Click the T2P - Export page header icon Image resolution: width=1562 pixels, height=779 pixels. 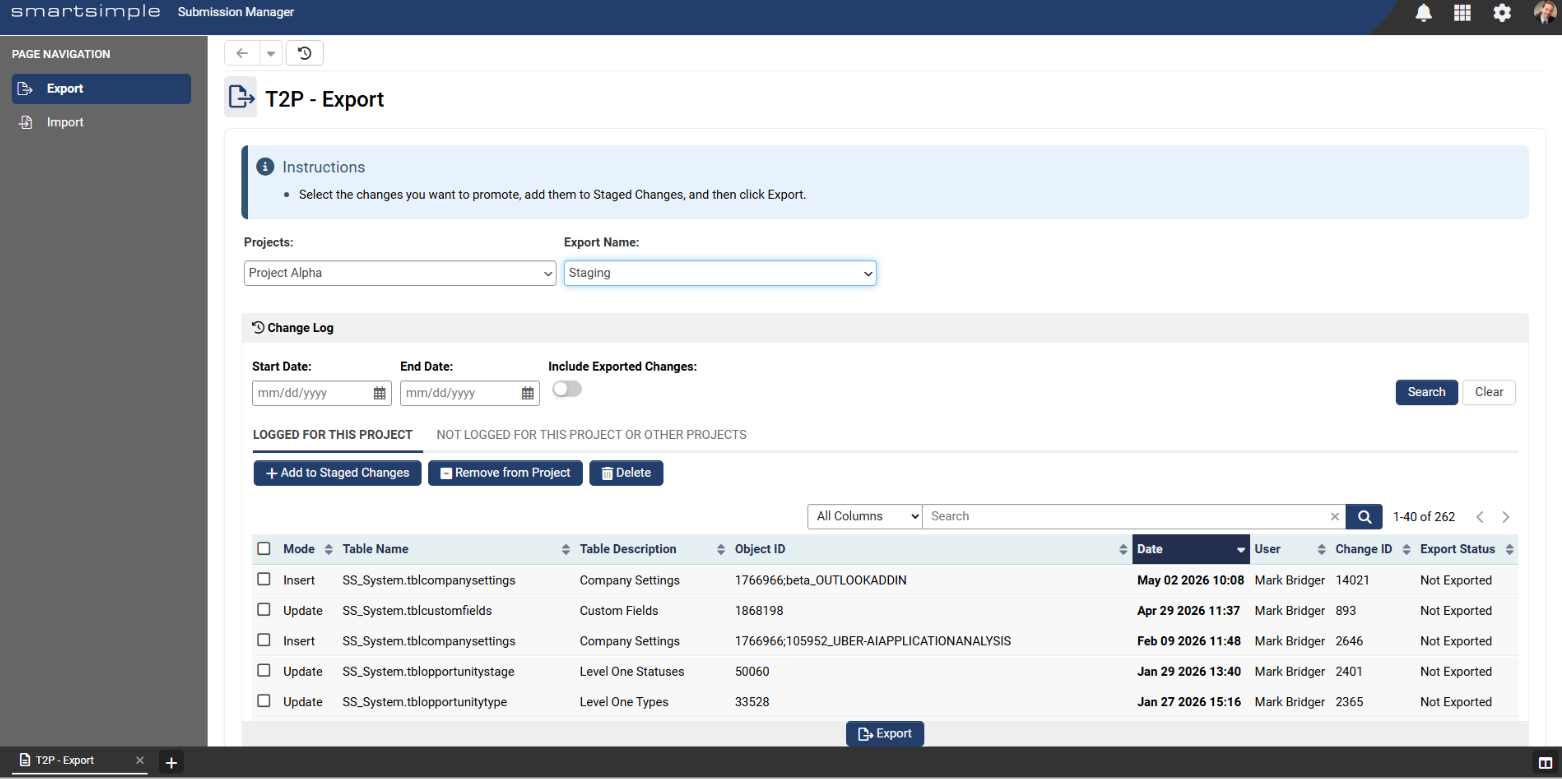pyautogui.click(x=240, y=97)
